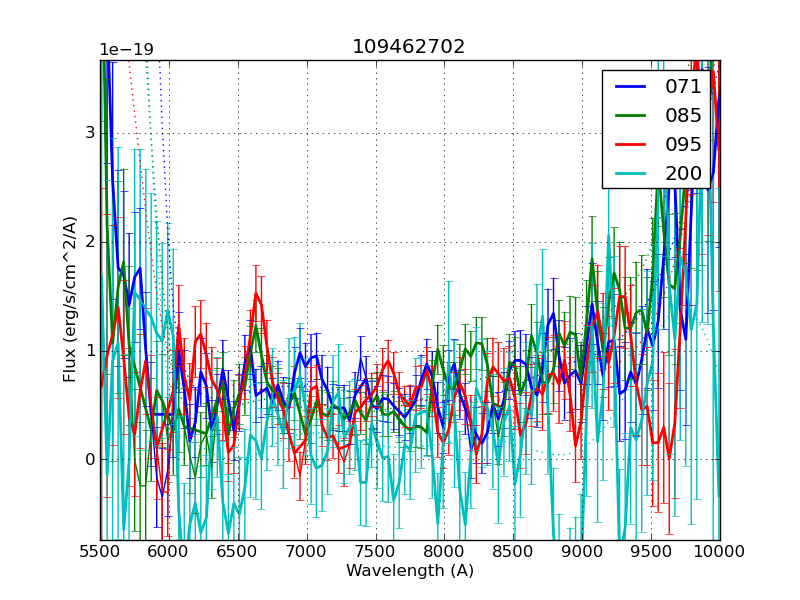This screenshot has width=800, height=600.
Task: Click the 6500 x-axis tick label
Action: click(238, 552)
